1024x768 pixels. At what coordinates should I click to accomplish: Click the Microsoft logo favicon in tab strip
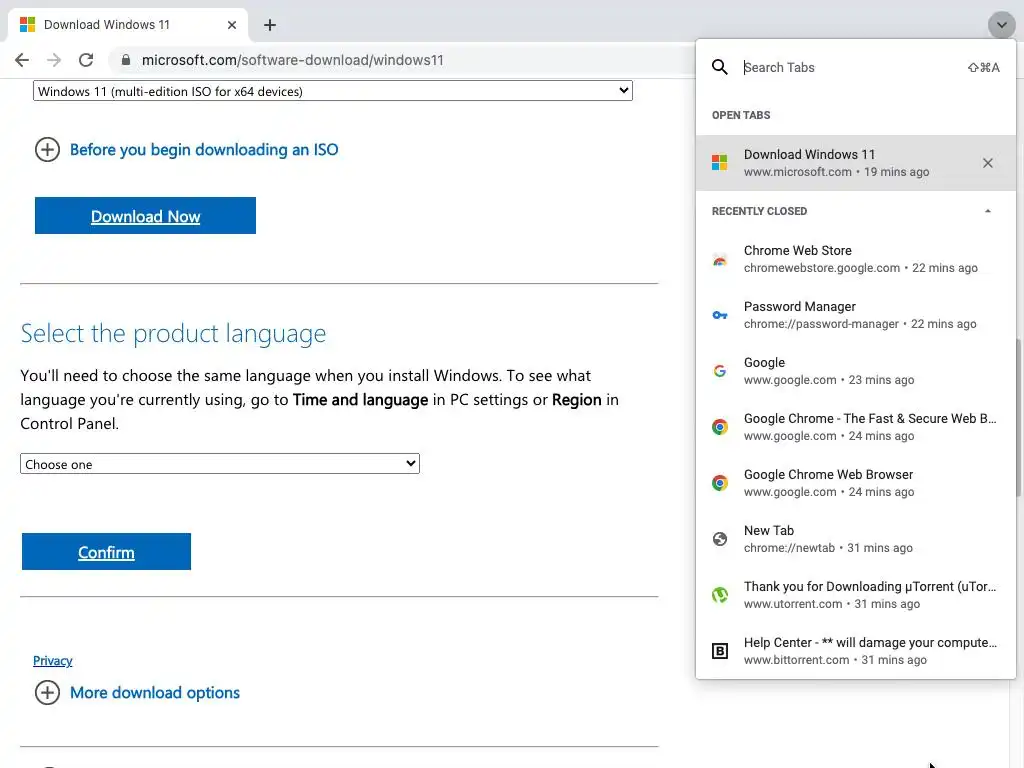(27, 25)
